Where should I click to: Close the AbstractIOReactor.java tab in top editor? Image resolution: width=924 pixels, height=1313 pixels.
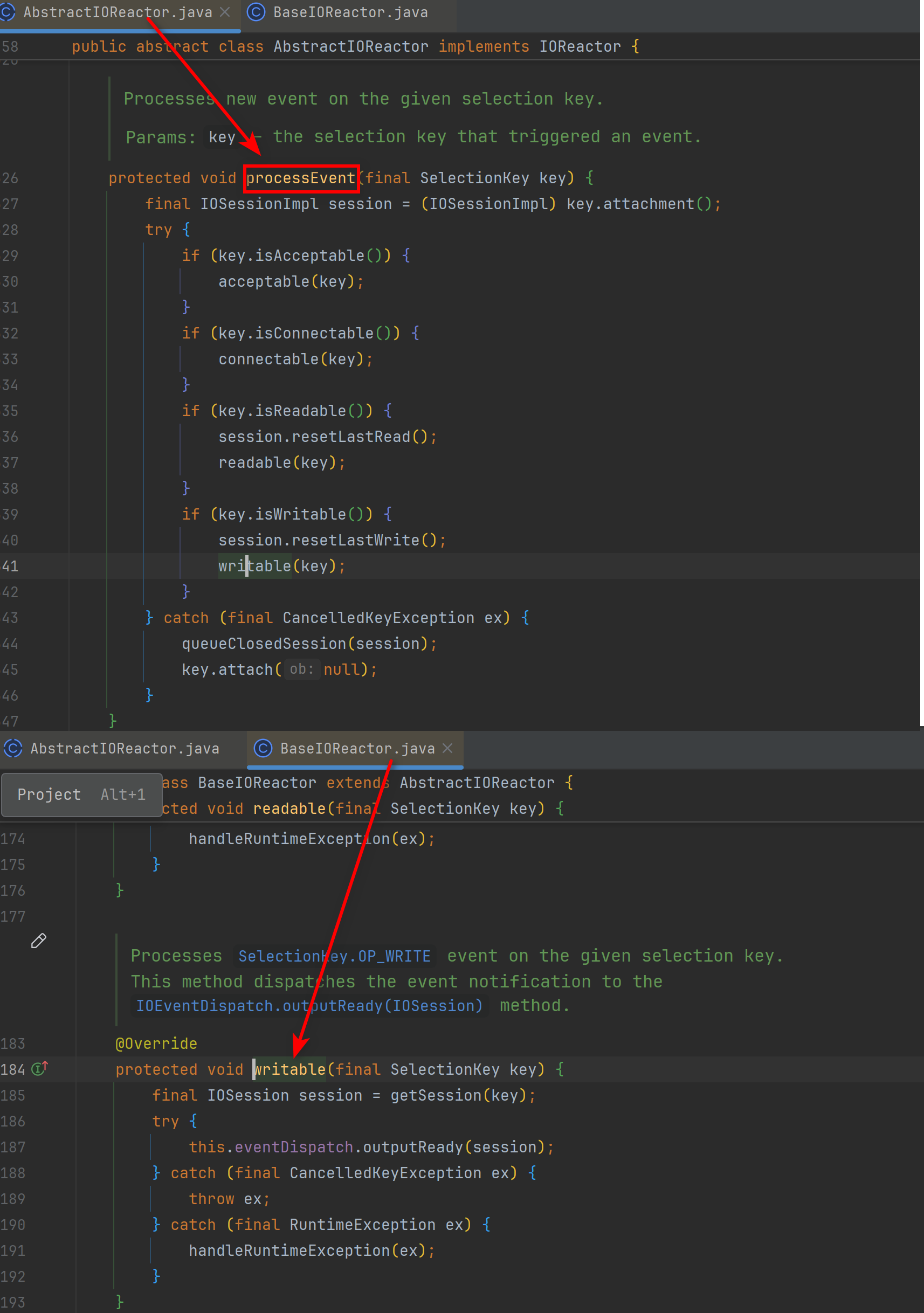click(x=225, y=11)
